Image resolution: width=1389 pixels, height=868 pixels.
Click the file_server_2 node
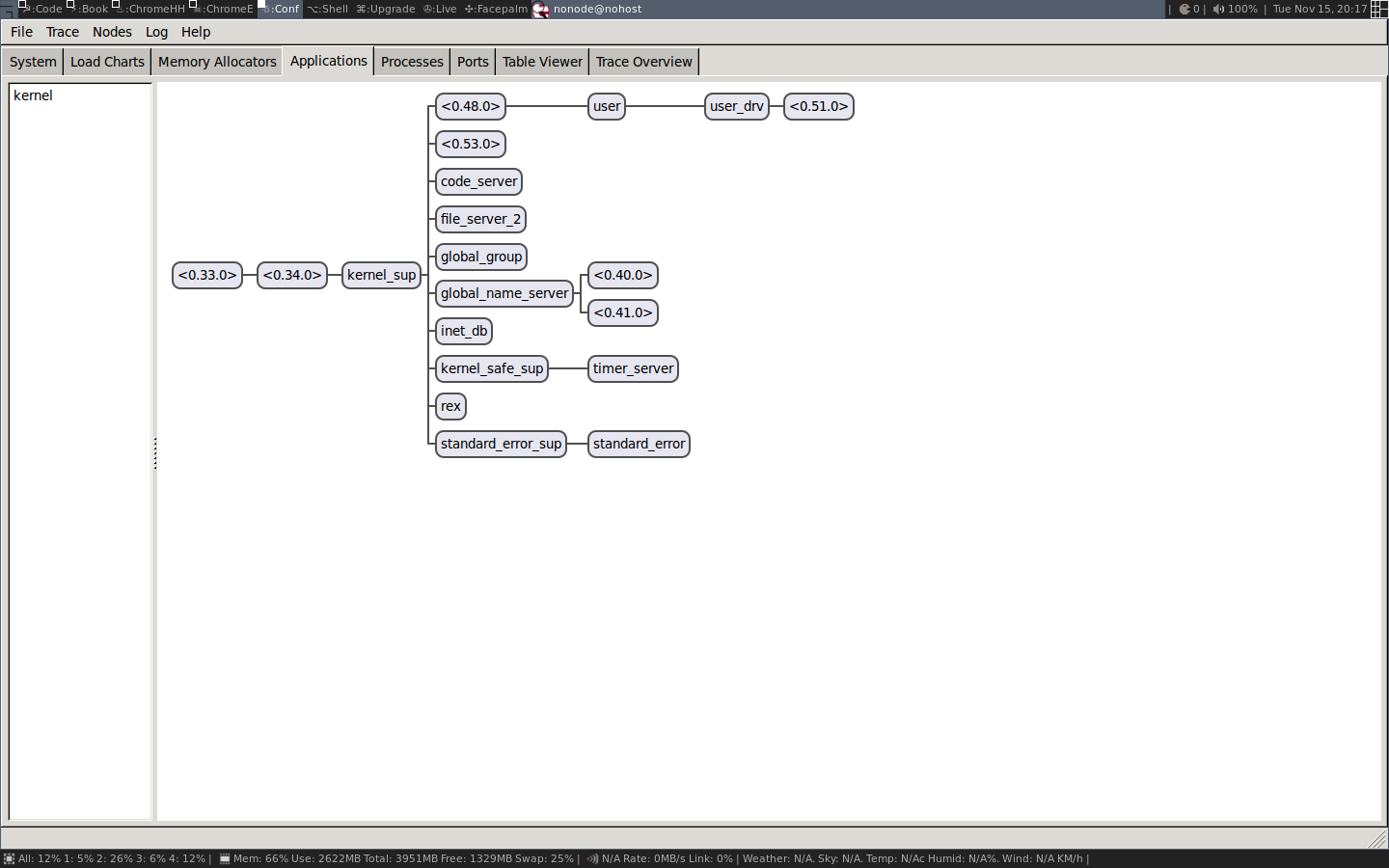pos(481,219)
